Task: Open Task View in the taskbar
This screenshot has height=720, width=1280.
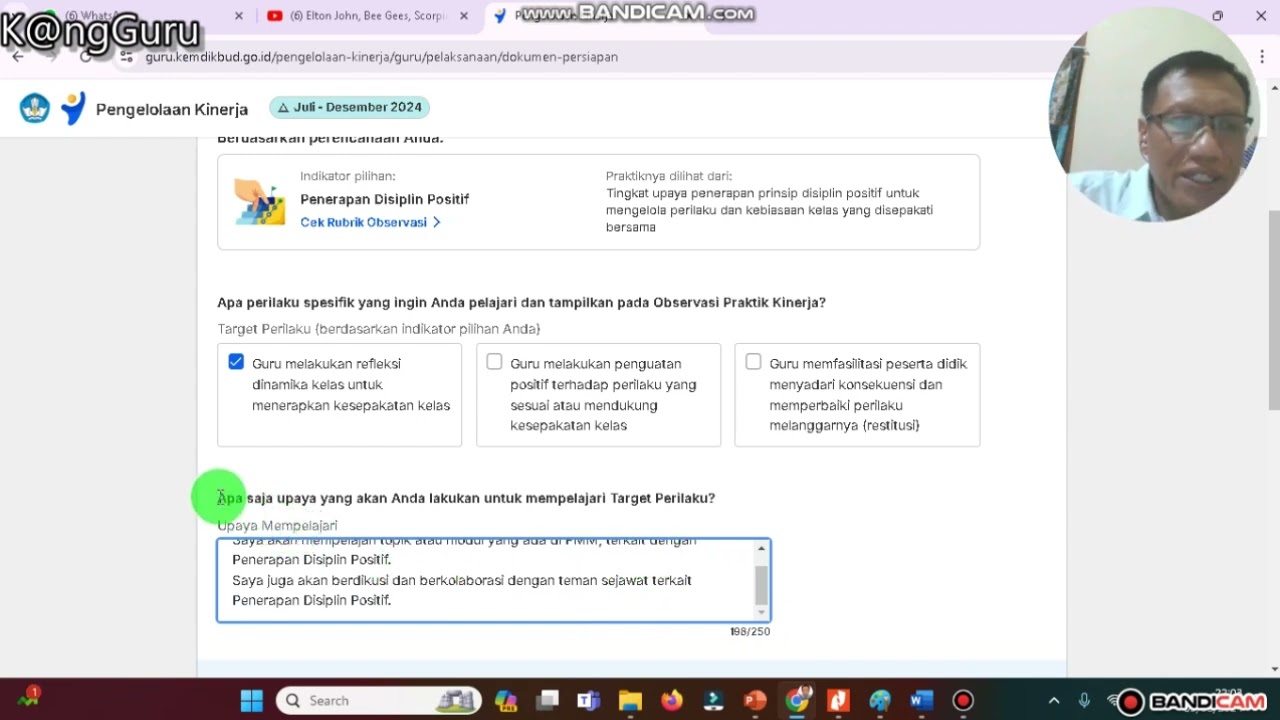Action: [547, 700]
